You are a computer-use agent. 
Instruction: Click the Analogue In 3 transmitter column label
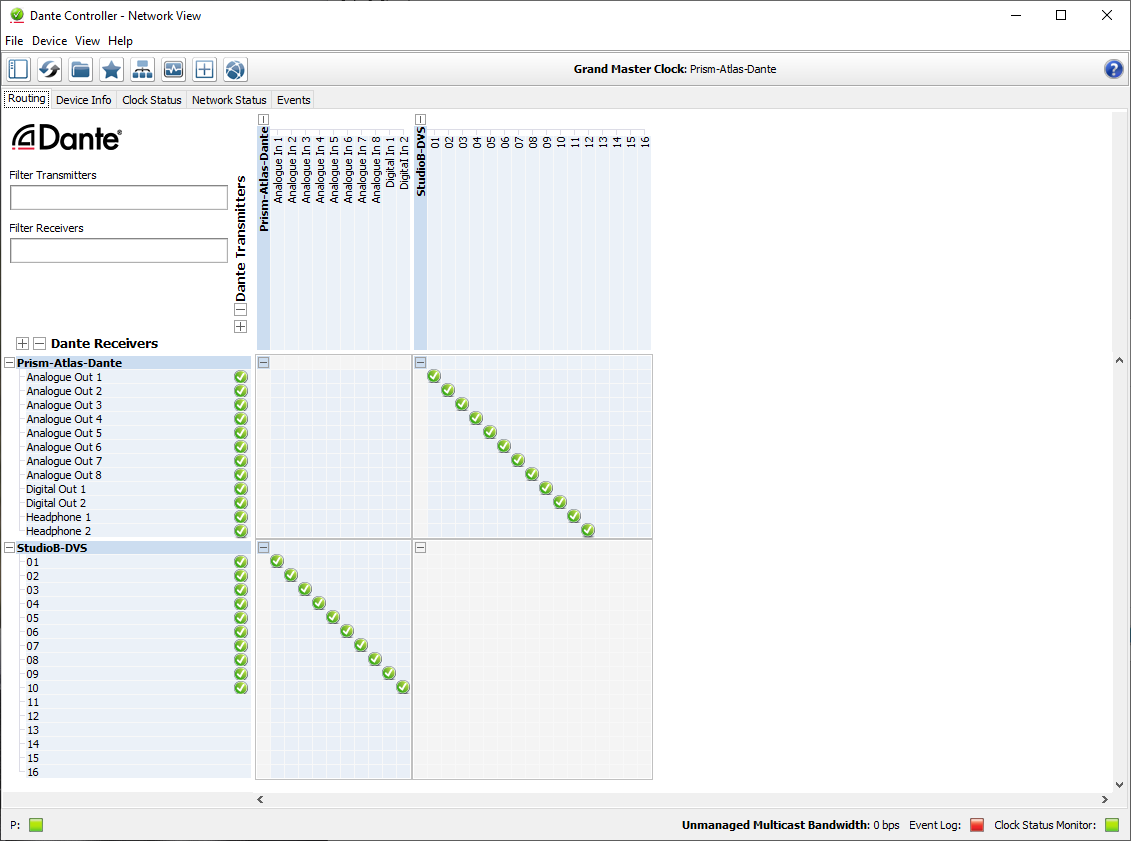tap(306, 169)
